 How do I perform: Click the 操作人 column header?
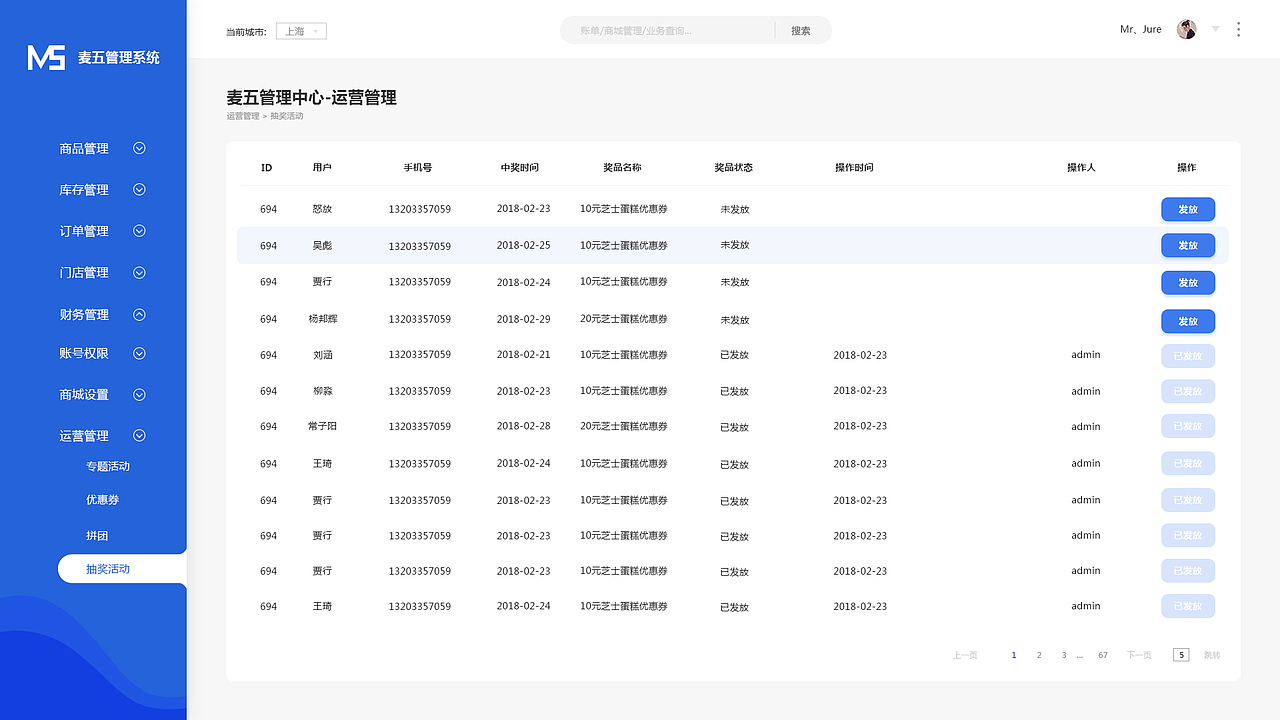click(1081, 167)
